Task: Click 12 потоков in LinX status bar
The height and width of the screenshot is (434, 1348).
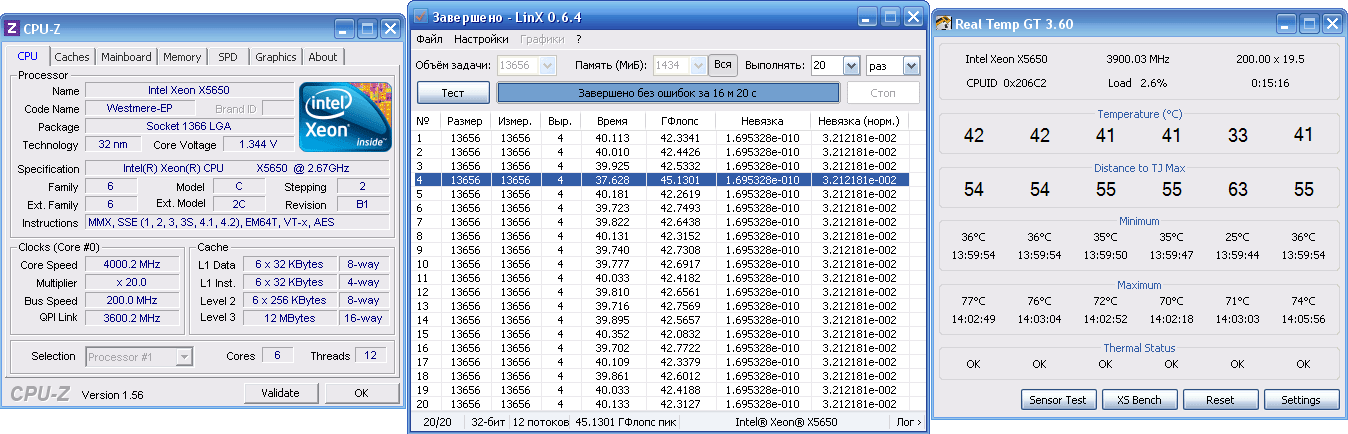Action: click(x=540, y=423)
